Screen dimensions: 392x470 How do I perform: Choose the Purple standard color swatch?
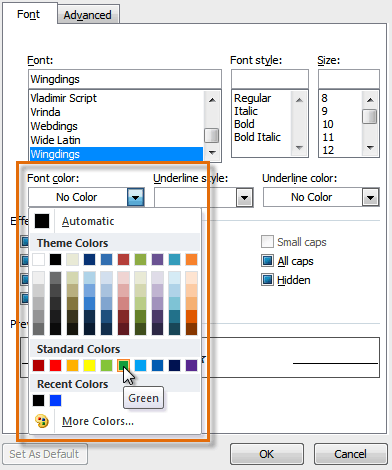191,366
